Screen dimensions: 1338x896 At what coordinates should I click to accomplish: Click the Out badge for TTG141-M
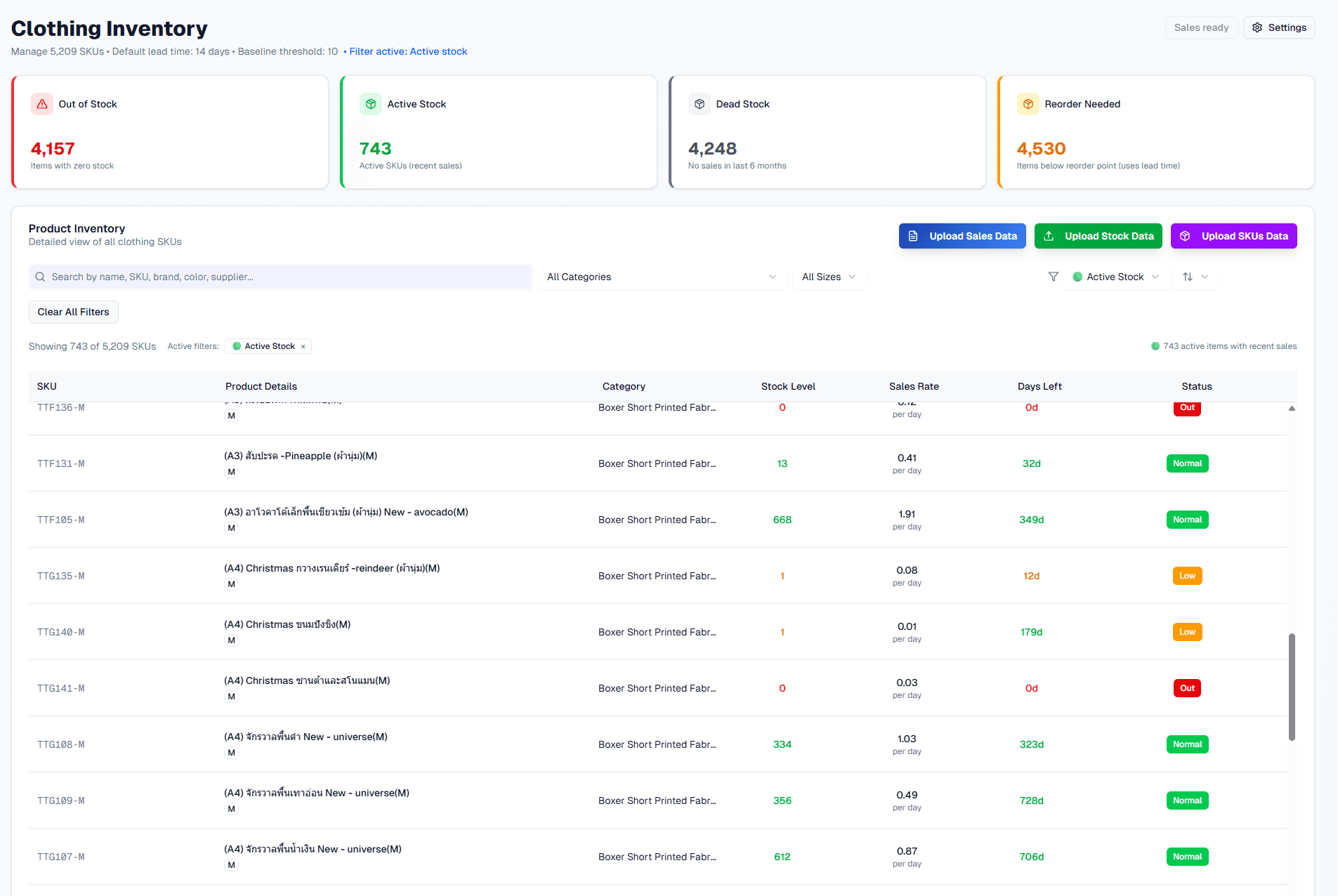[1187, 688]
